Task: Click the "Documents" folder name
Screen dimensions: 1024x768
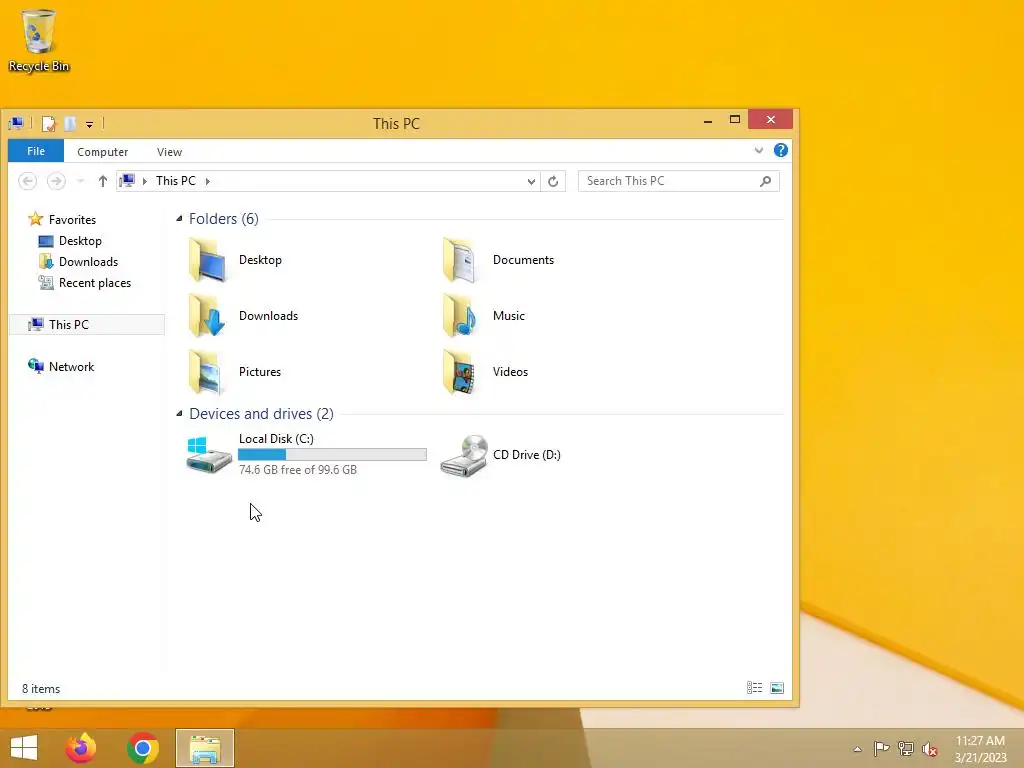Action: [x=523, y=260]
